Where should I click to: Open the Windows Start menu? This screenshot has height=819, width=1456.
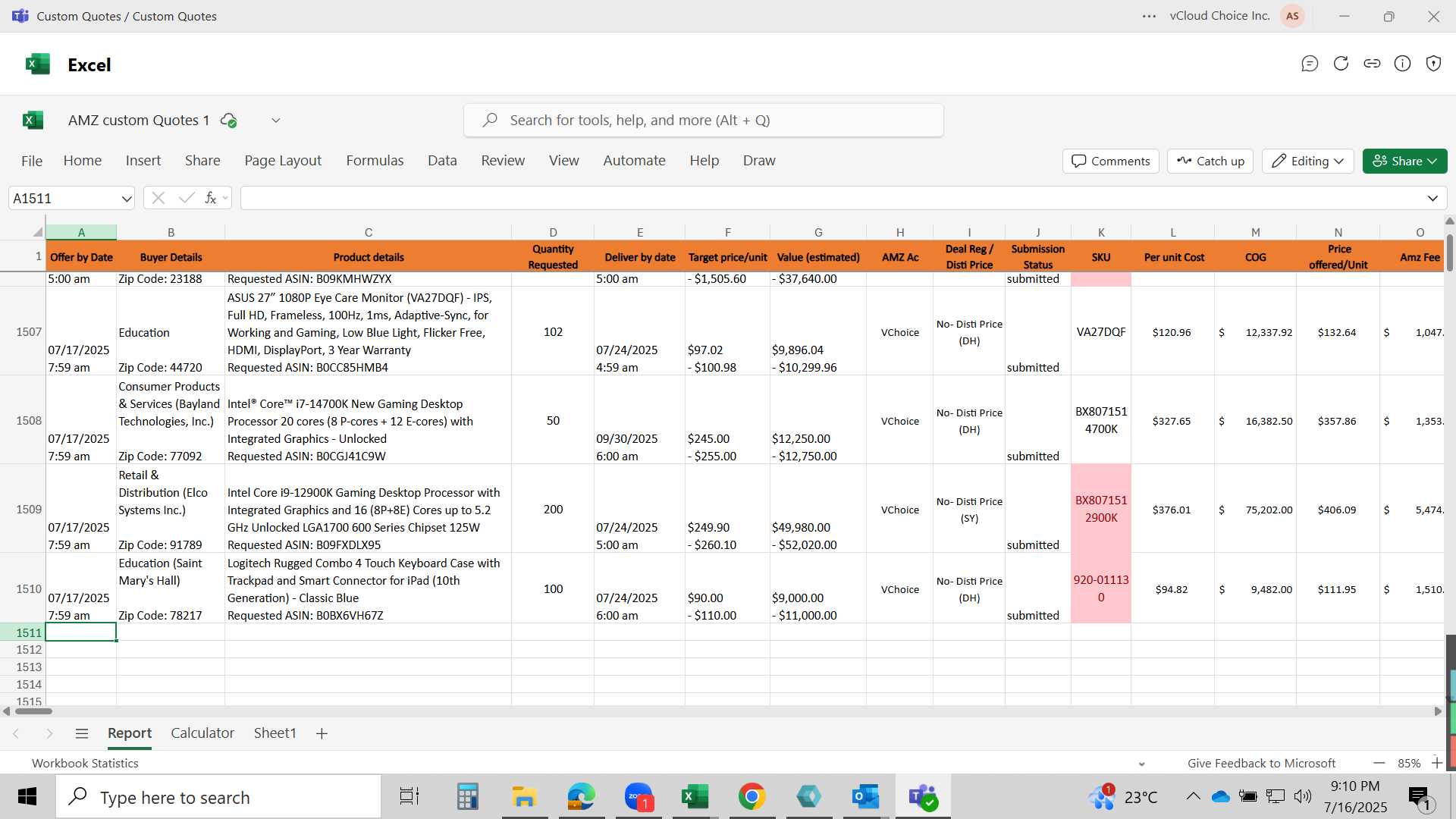(27, 796)
